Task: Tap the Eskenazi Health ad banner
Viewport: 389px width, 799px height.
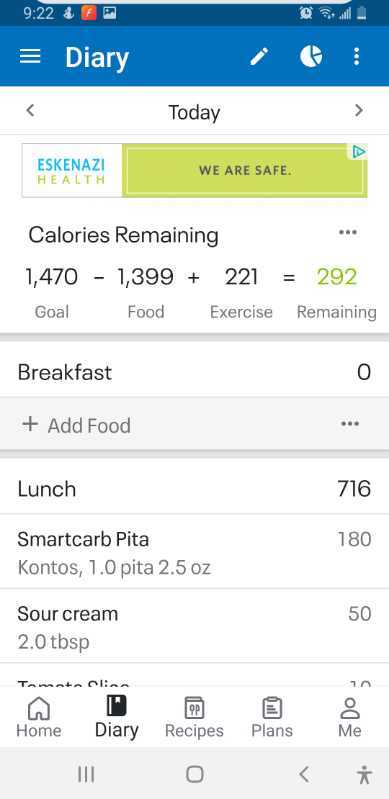Action: (x=194, y=170)
